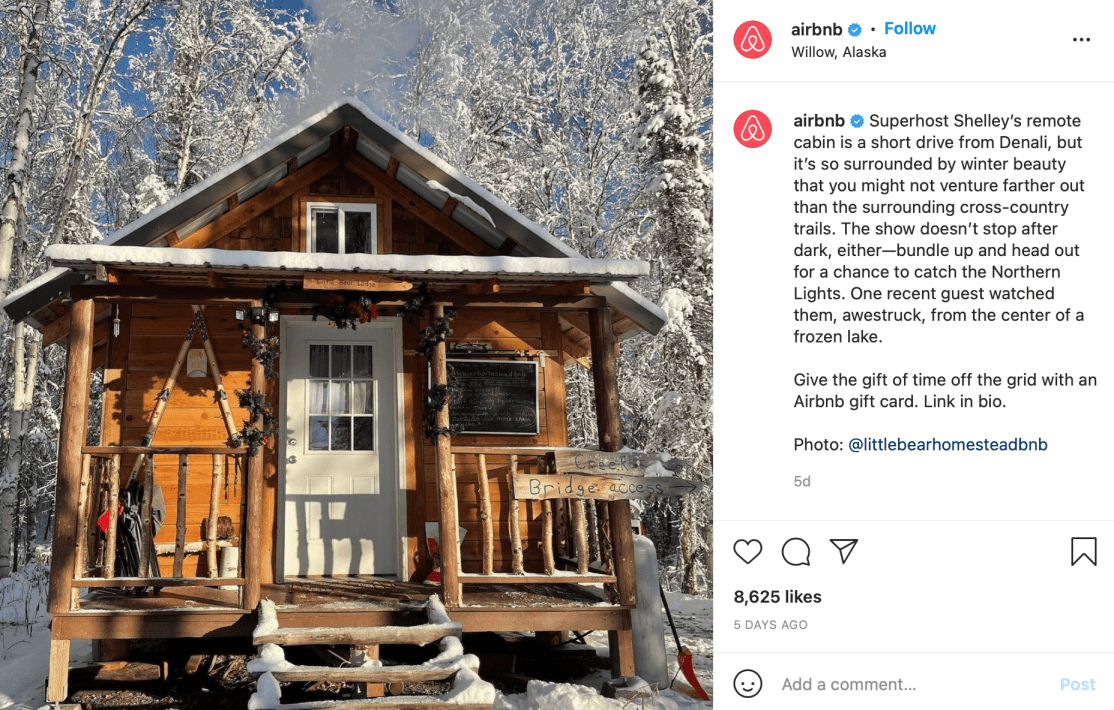Click the verified badge next to airbnb header

(x=855, y=30)
